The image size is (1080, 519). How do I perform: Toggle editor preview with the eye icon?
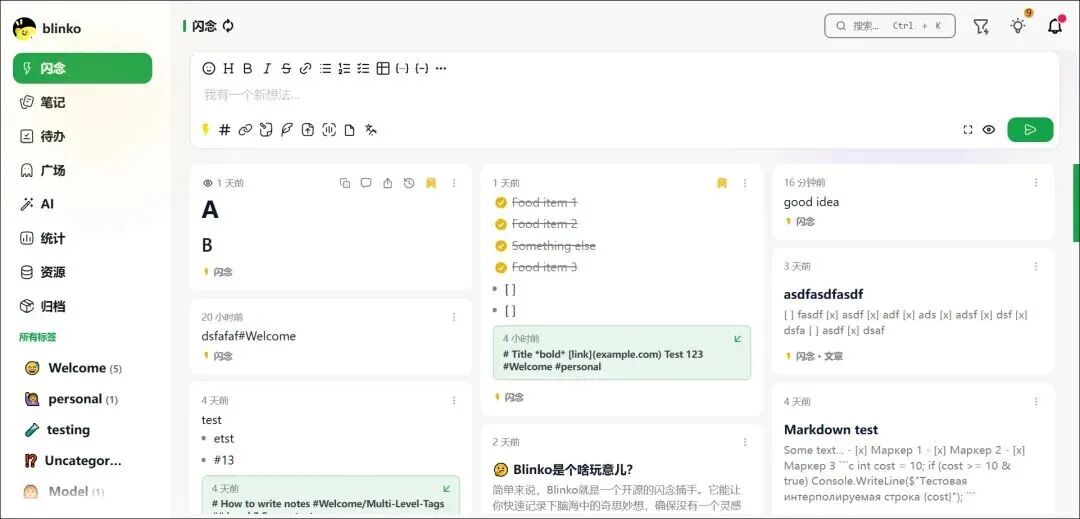point(989,130)
